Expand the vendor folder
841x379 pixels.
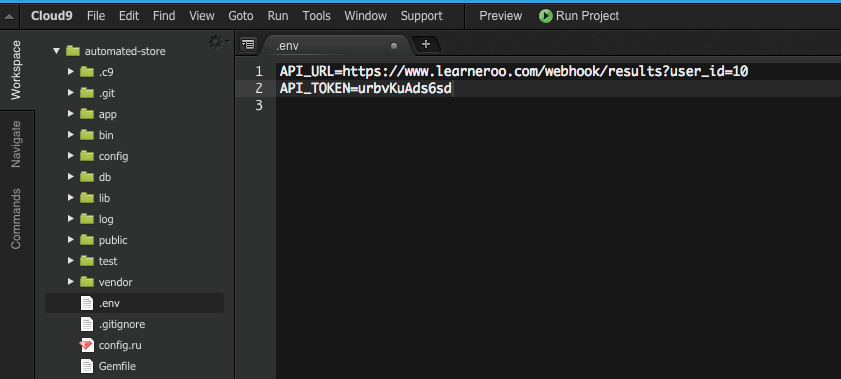click(x=71, y=281)
